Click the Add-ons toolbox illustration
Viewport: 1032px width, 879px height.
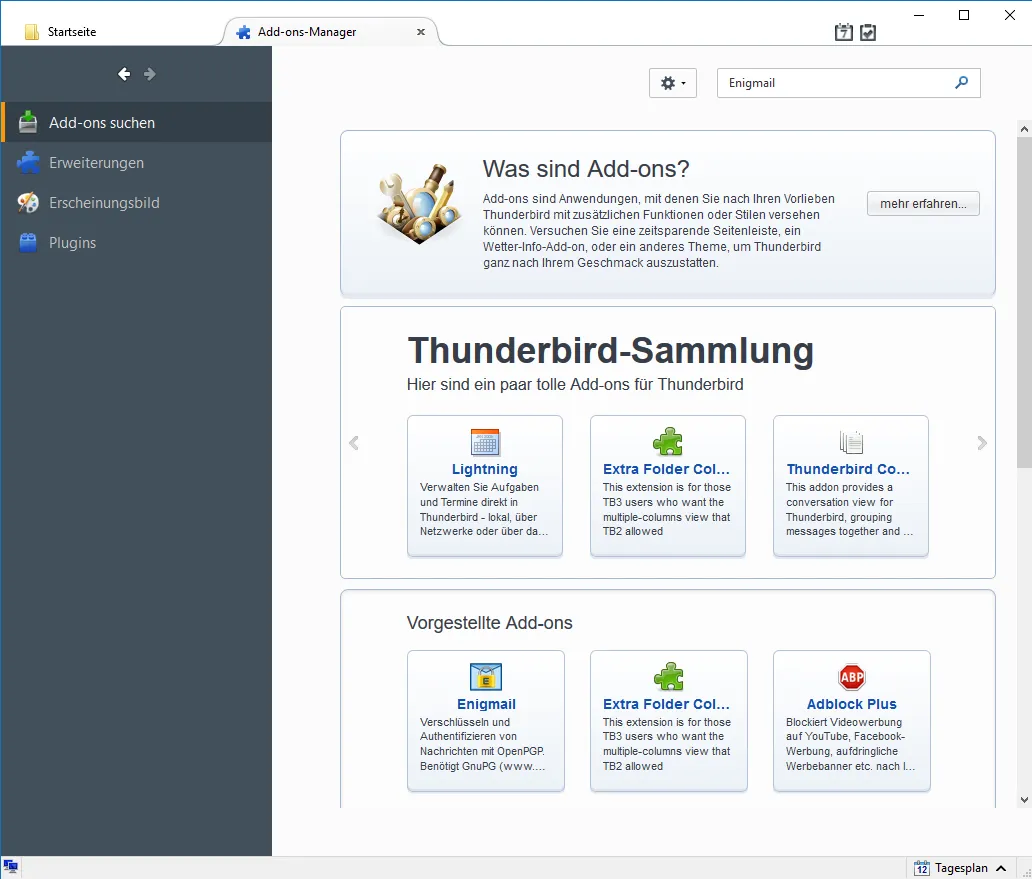click(x=419, y=203)
